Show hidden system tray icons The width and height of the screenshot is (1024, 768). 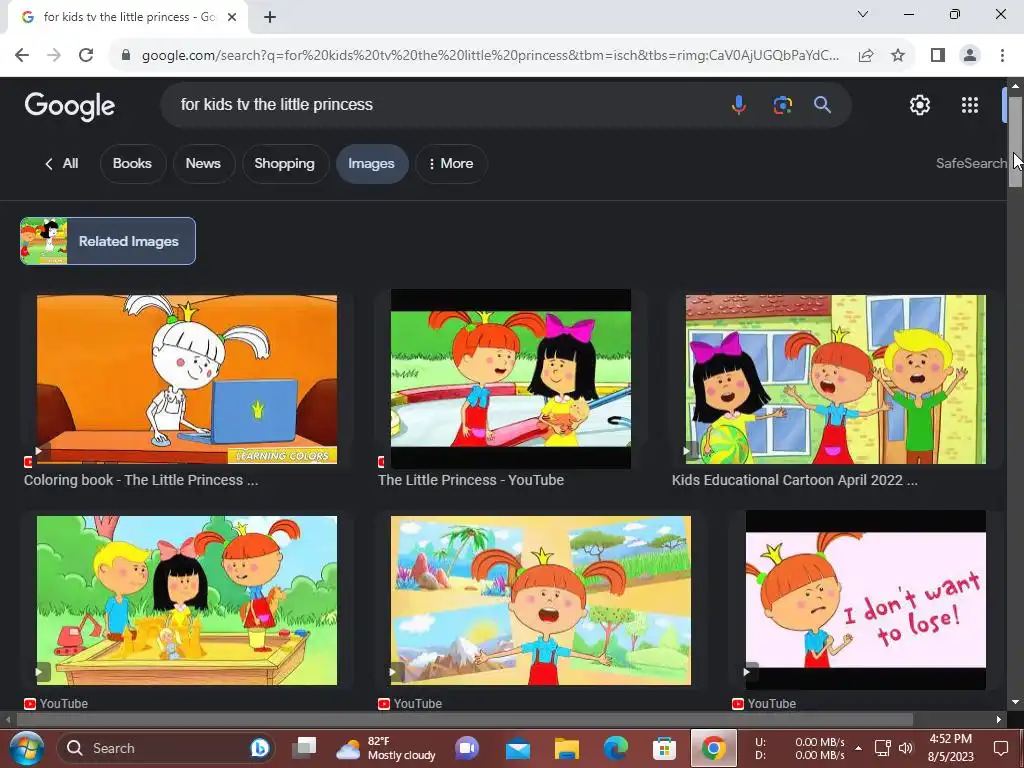point(858,748)
